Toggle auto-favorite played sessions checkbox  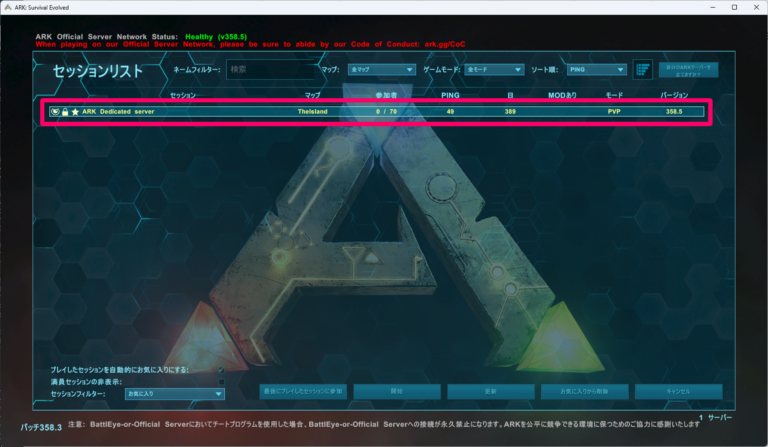point(221,370)
